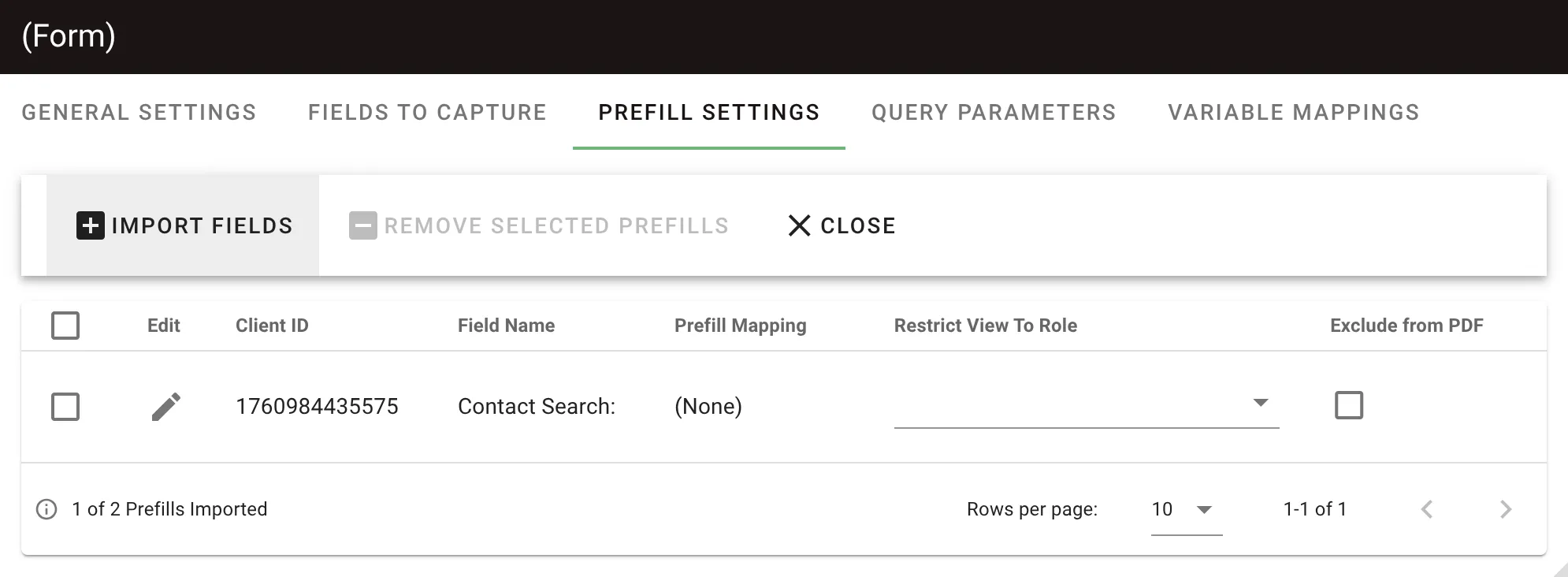The height and width of the screenshot is (577, 1568).
Task: Click the Import Fields button
Action: click(184, 225)
